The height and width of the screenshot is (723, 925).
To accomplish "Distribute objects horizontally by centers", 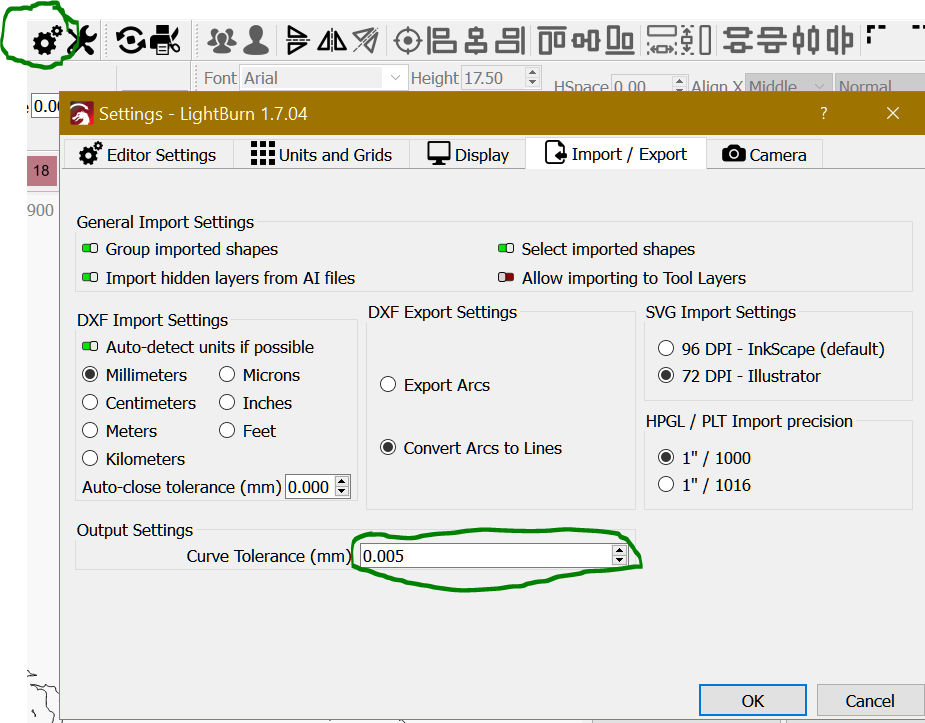I will click(x=805, y=41).
